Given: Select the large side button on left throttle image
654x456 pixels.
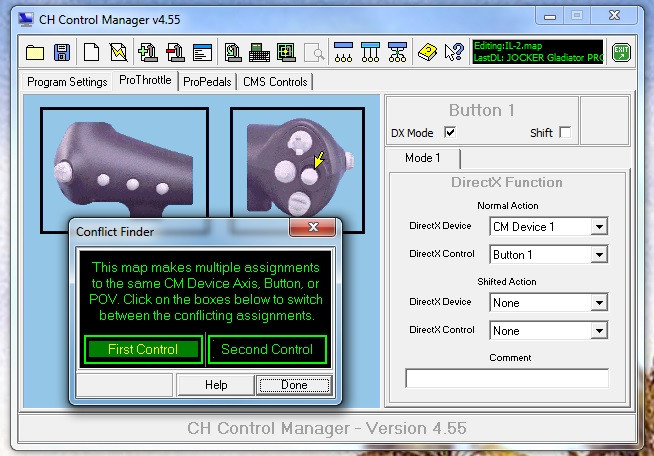Looking at the screenshot, I should (63, 172).
